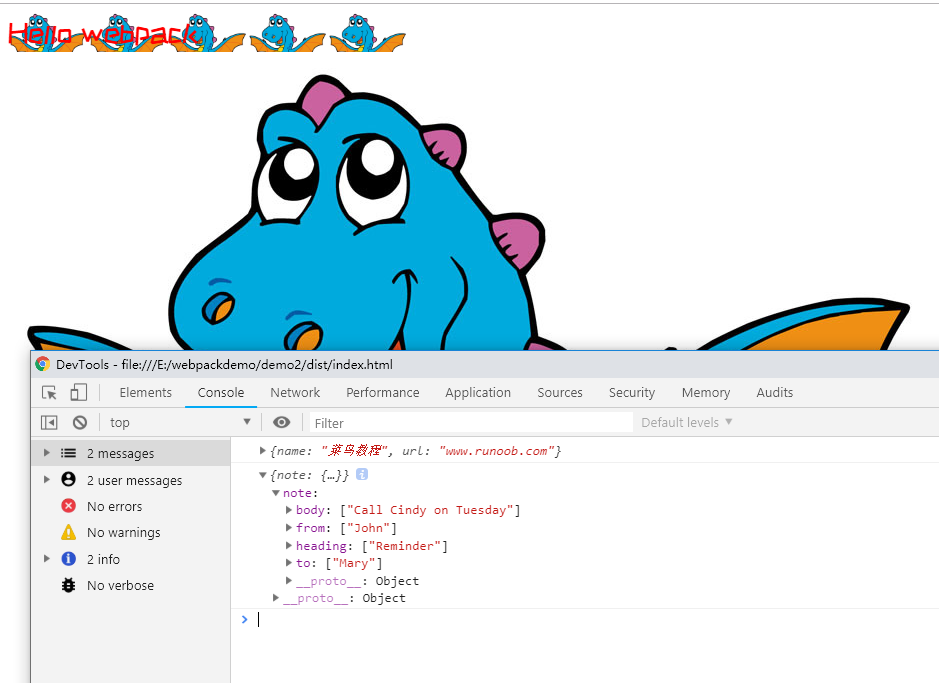Expand the 2 info group
Viewport: 939px width, 683px height.
(x=47, y=558)
